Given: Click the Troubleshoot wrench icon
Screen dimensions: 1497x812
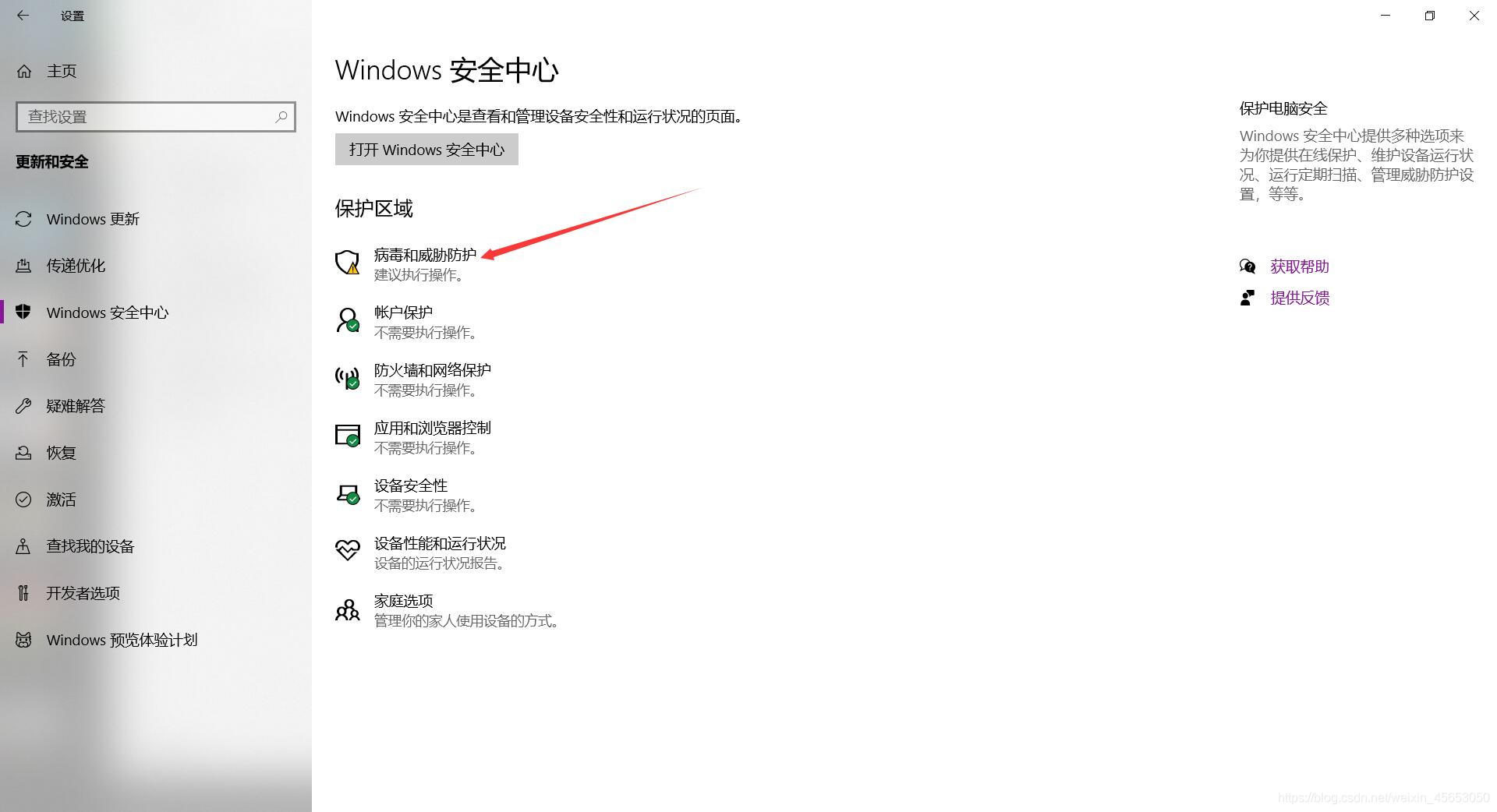Looking at the screenshot, I should tap(24, 406).
